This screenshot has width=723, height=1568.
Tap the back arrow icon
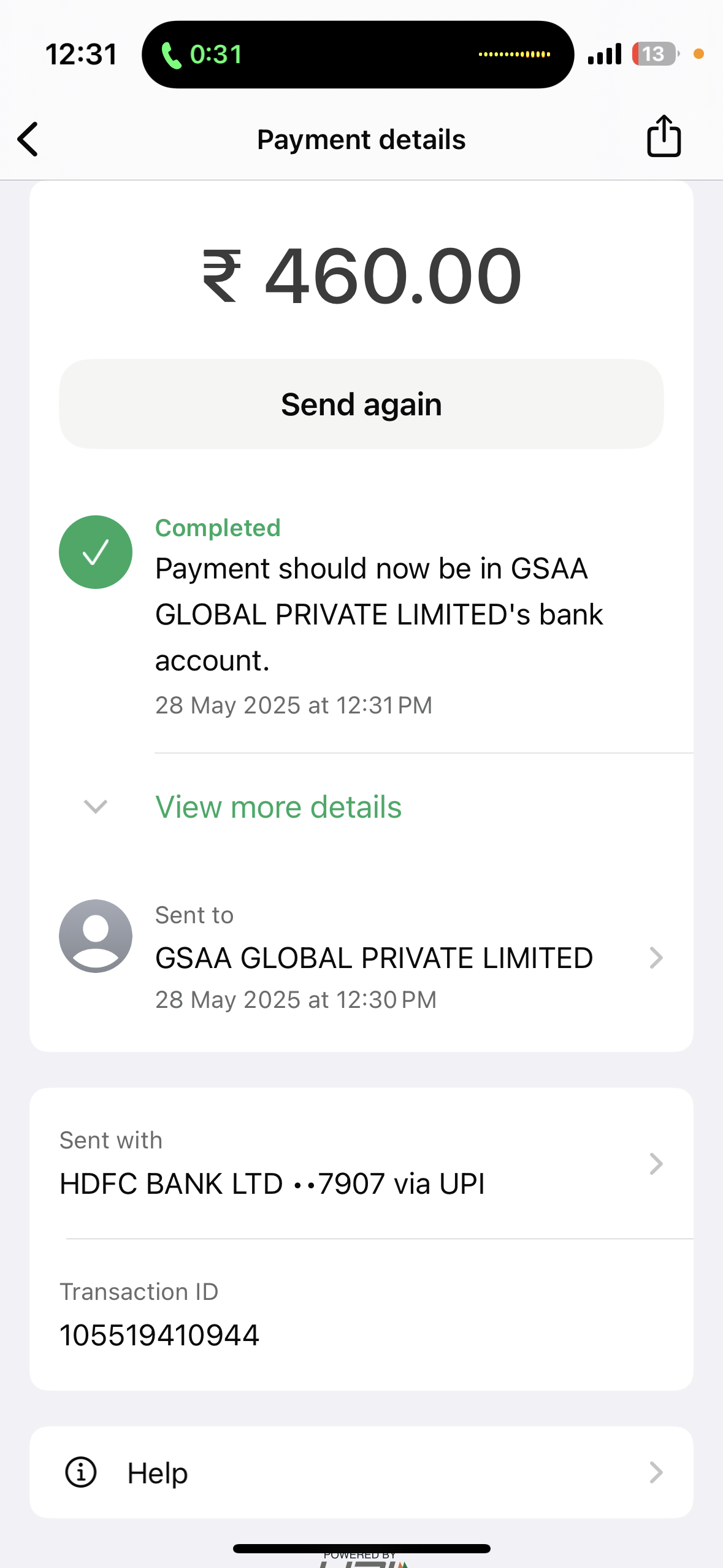tap(28, 139)
